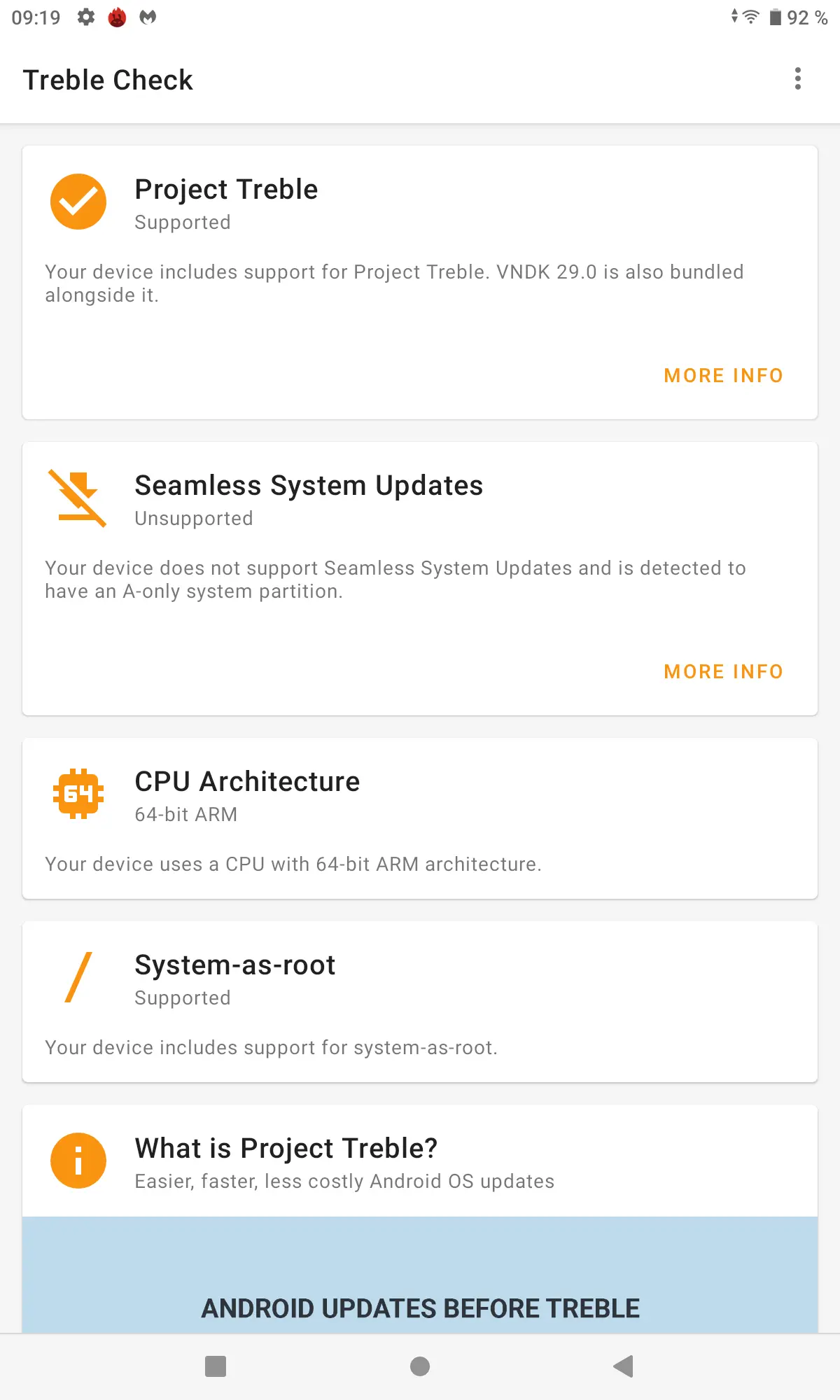
Task: Tap the system-as-root support description
Action: tap(272, 1048)
